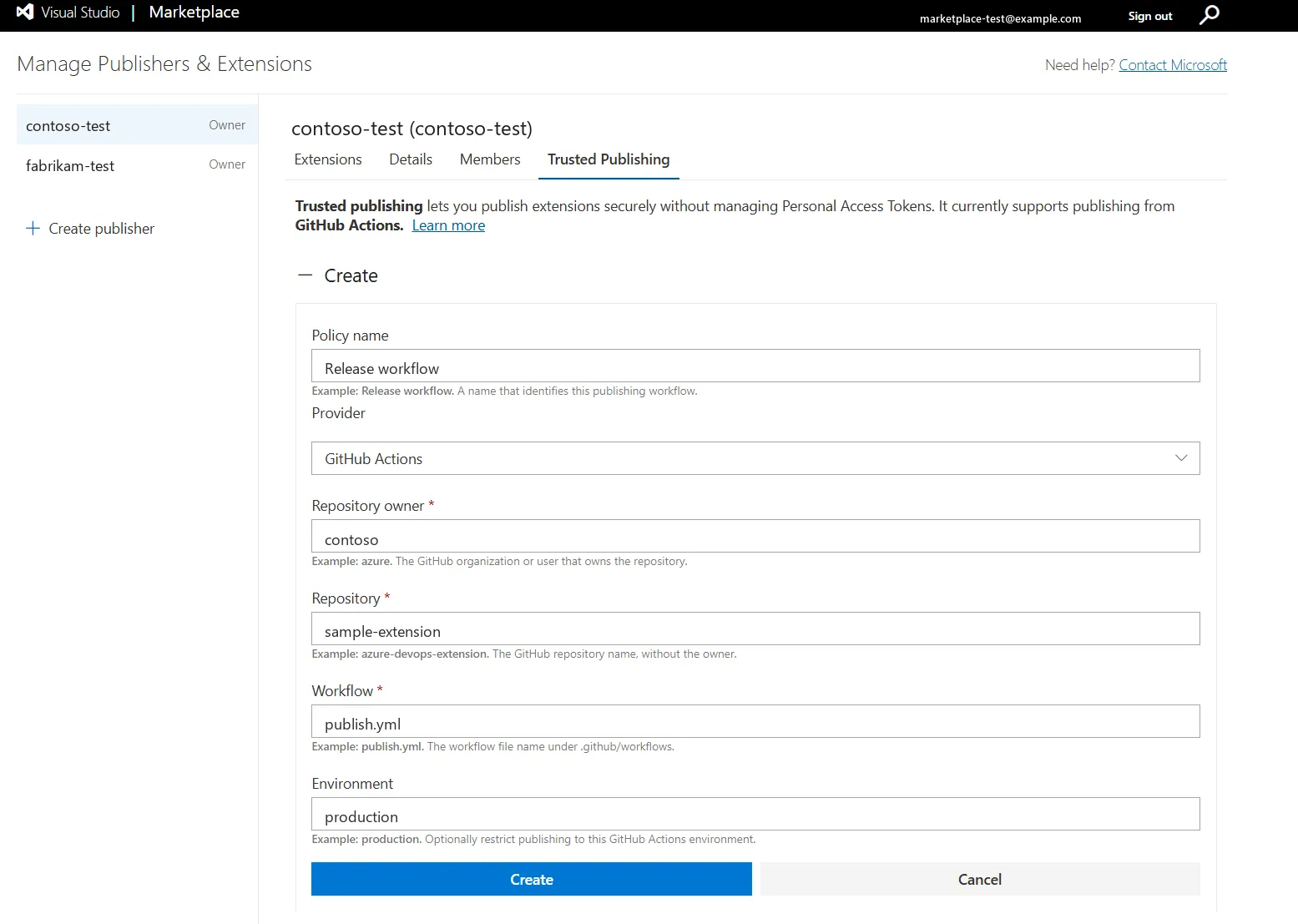Open the Contact Microsoft link
The height and width of the screenshot is (924, 1298).
pos(1173,65)
